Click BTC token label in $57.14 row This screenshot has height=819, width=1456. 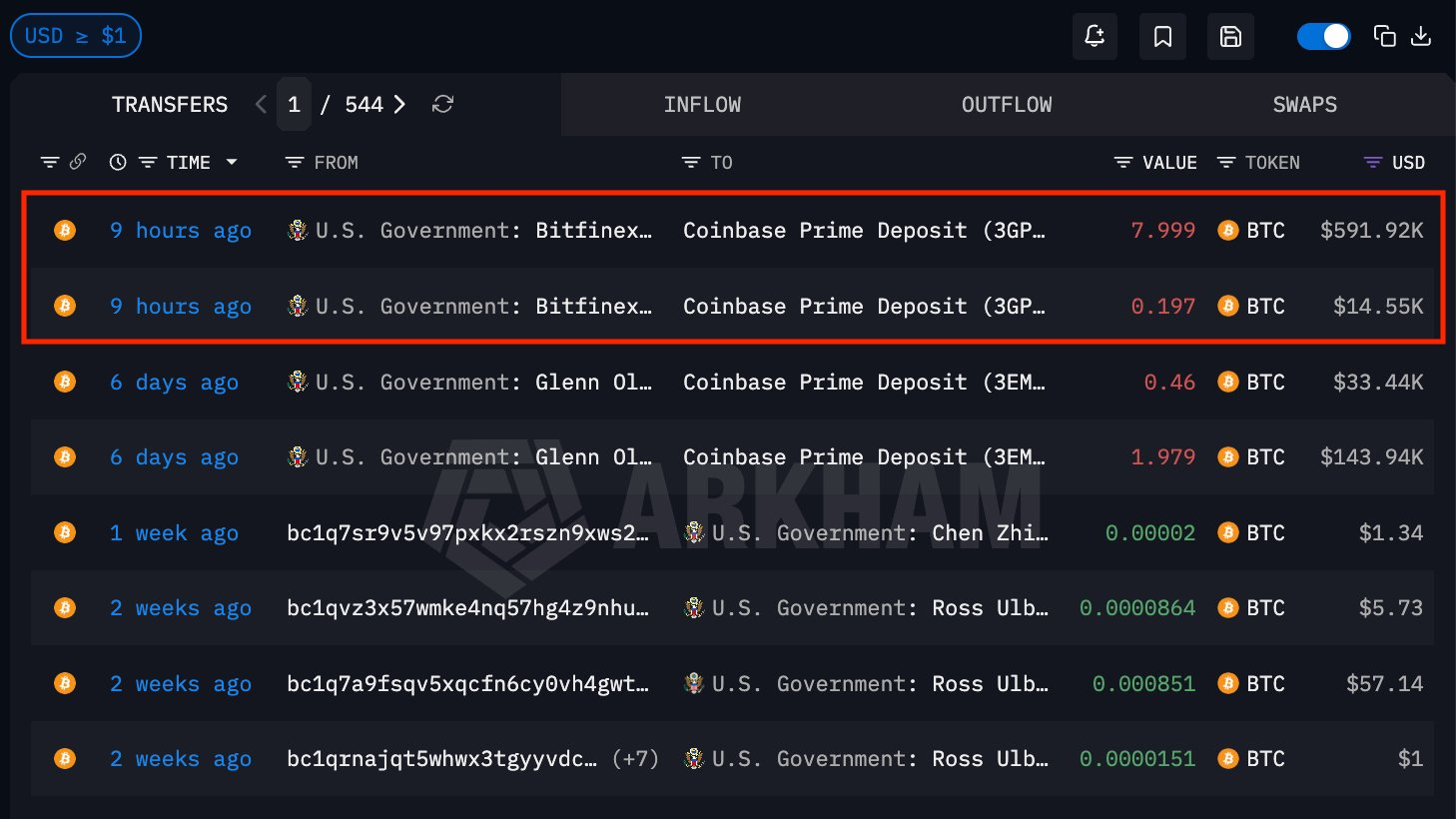(1265, 683)
